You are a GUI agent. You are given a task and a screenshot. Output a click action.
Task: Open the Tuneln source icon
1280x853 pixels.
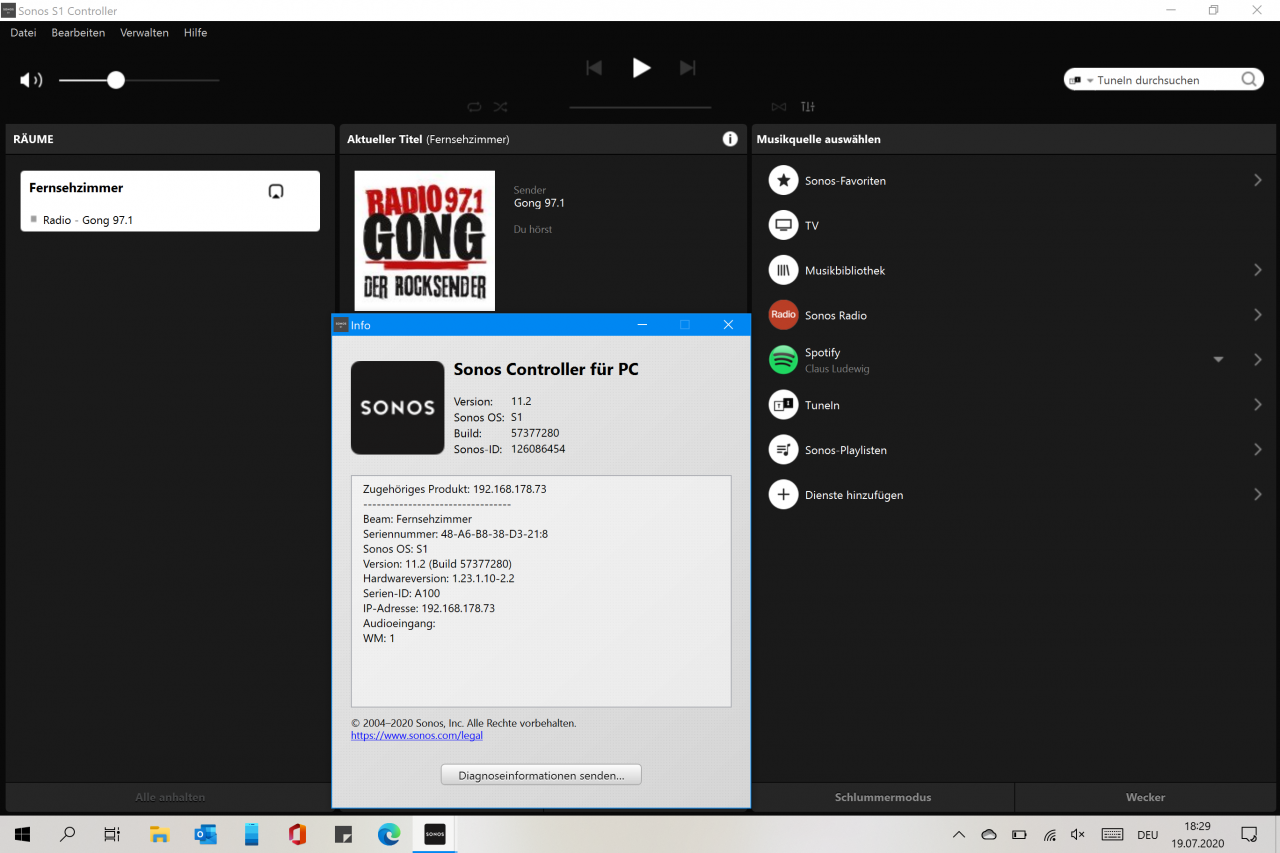click(783, 405)
